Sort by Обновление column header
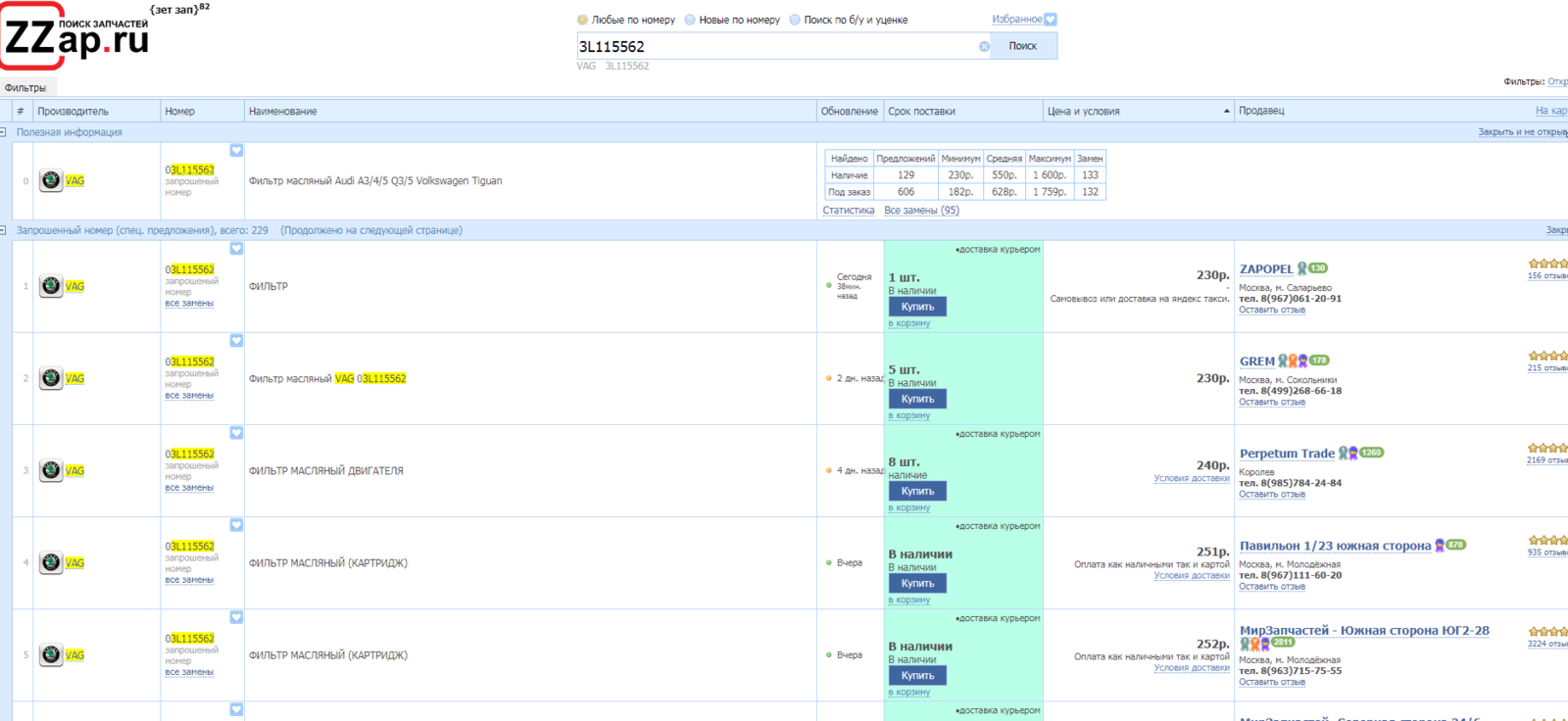The height and width of the screenshot is (721, 1568). [x=850, y=111]
